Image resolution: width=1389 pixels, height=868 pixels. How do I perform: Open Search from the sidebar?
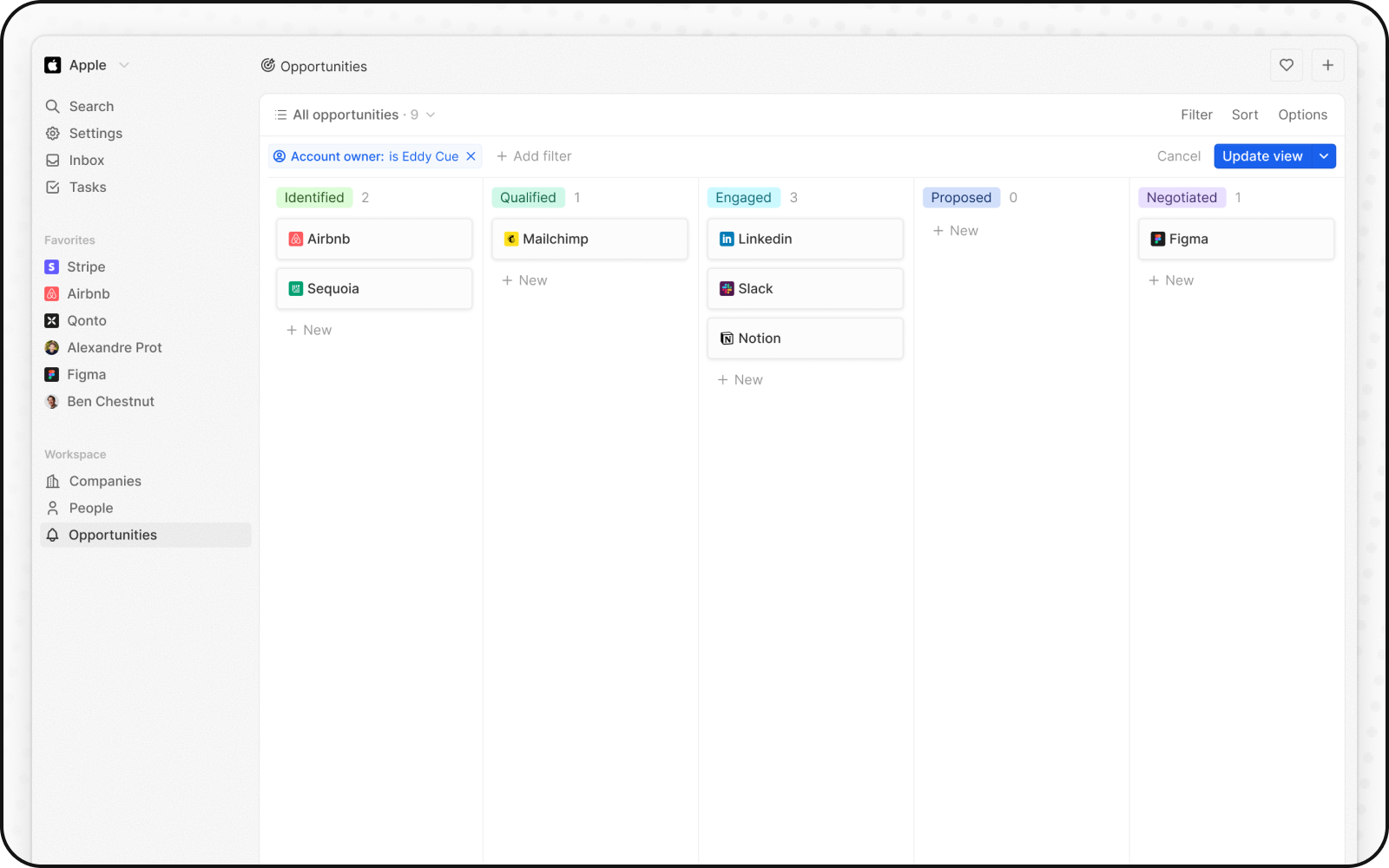(90, 107)
